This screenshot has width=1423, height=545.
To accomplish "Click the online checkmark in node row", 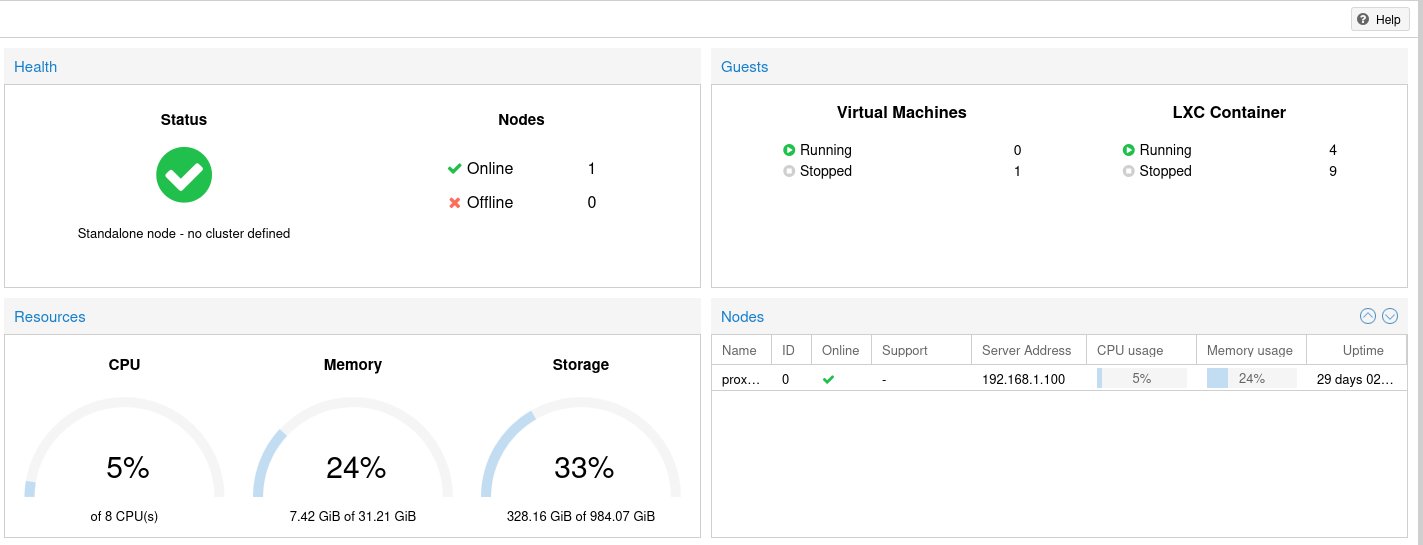I will 828,379.
